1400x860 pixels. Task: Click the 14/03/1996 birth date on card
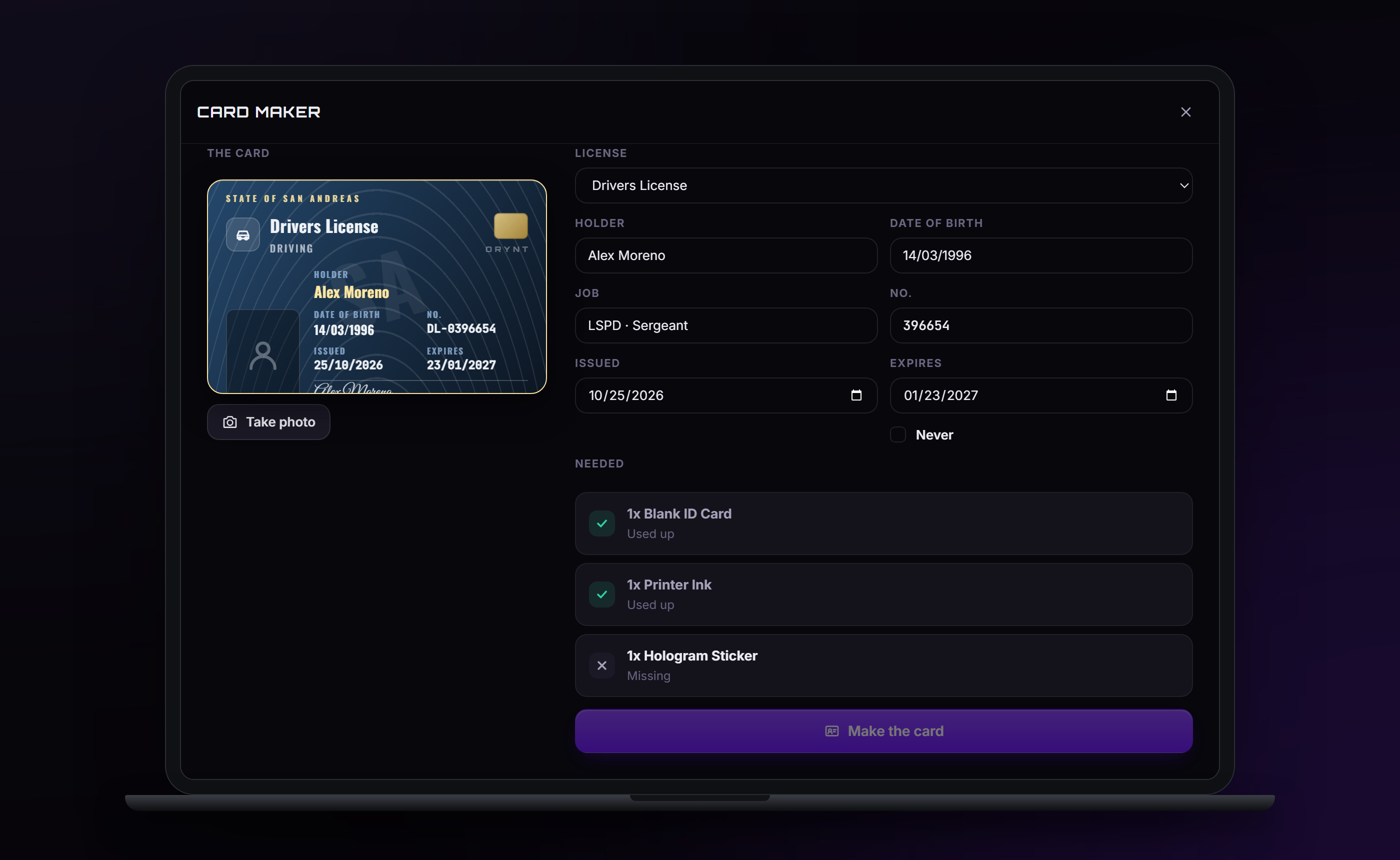pos(344,330)
